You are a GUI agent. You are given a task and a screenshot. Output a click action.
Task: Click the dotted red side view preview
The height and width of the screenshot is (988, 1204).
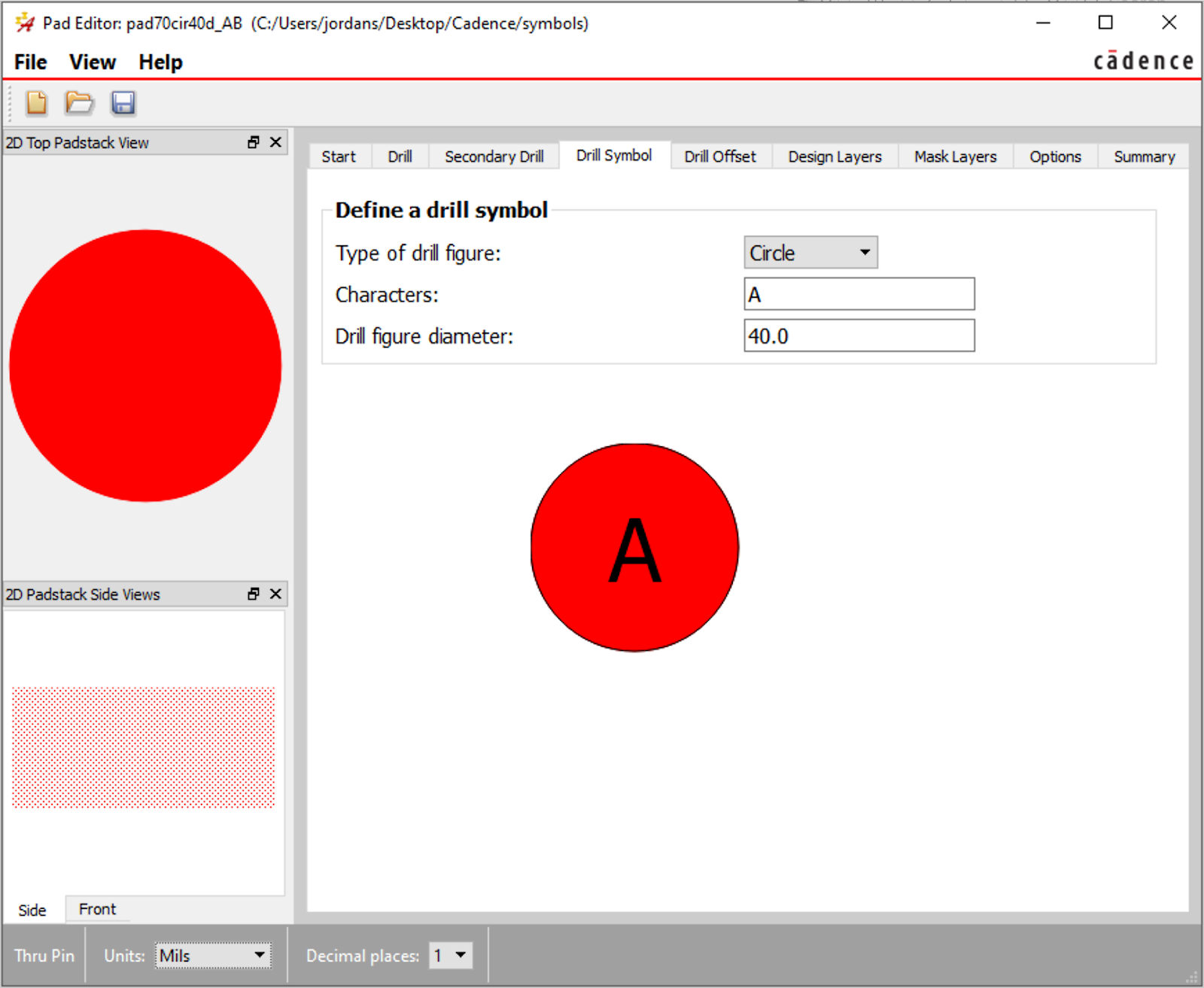point(144,747)
